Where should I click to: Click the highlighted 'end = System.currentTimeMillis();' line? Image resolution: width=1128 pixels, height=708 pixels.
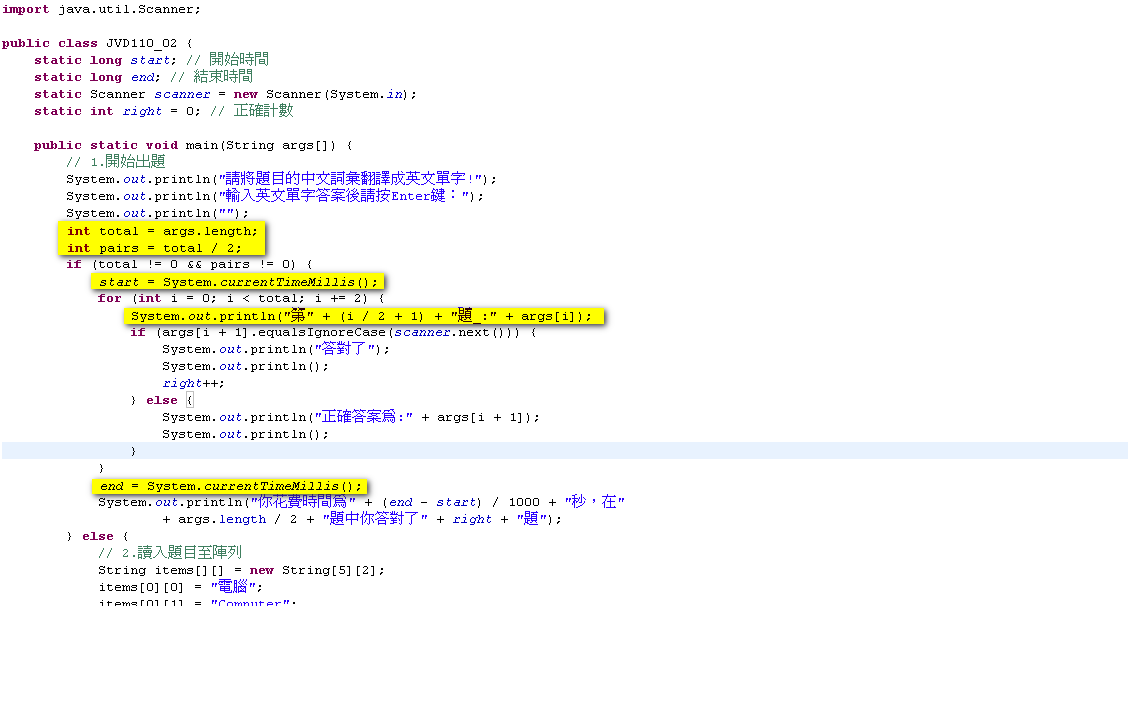coord(230,486)
